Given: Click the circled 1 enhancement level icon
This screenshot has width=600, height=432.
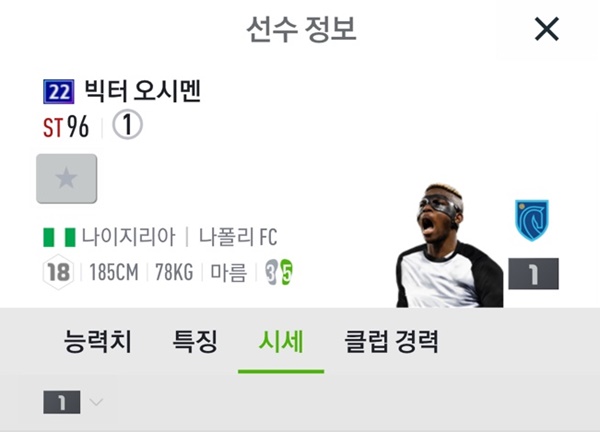Looking at the screenshot, I should coord(127,125).
